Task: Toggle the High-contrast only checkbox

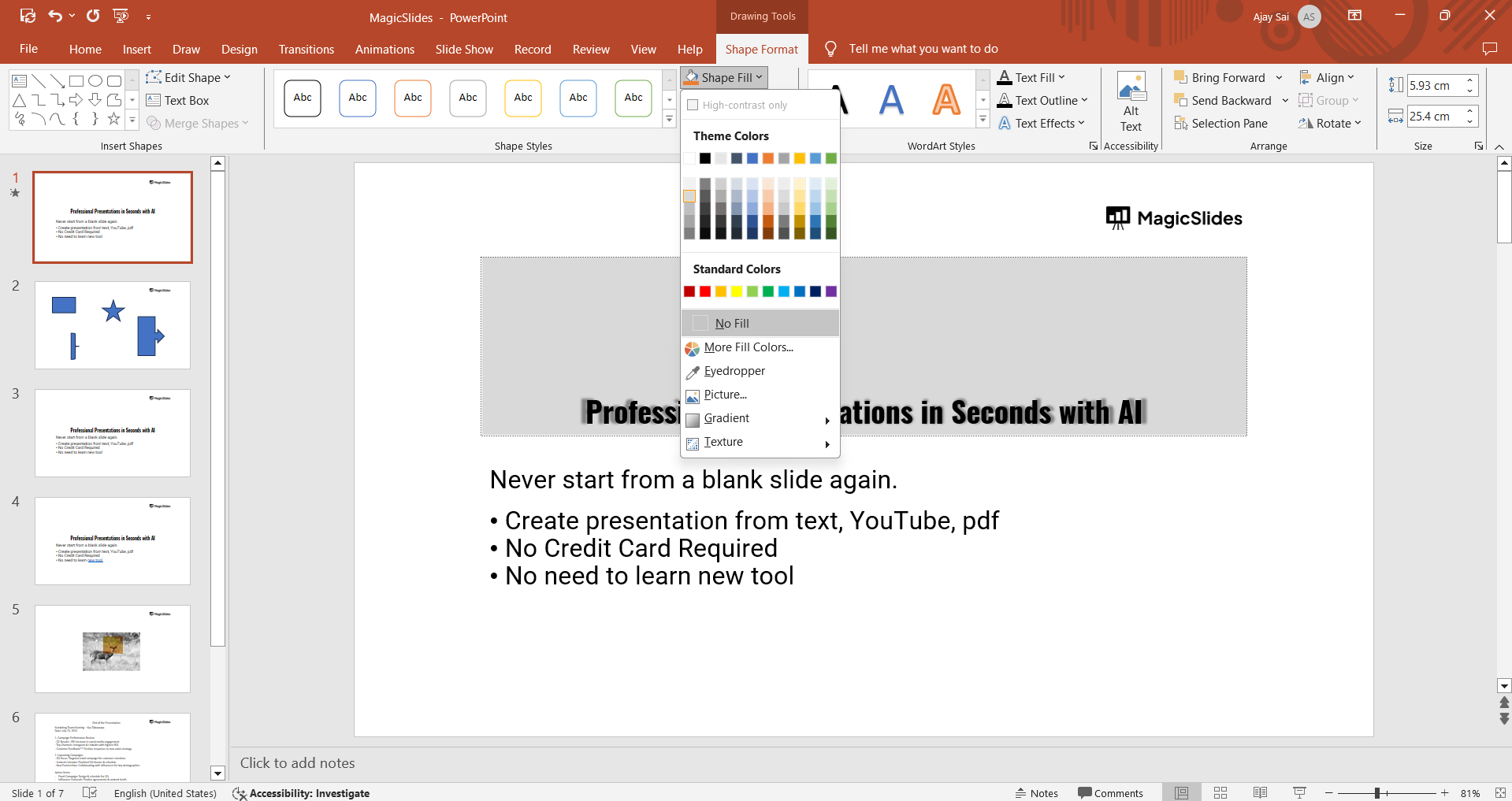Action: [693, 105]
